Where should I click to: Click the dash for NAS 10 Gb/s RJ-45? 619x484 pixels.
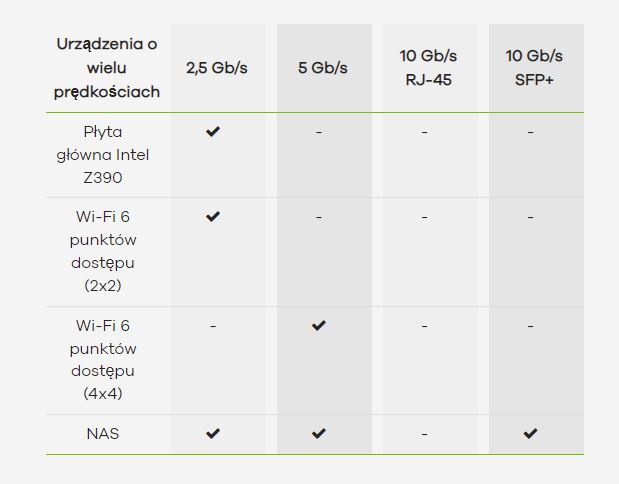[424, 434]
